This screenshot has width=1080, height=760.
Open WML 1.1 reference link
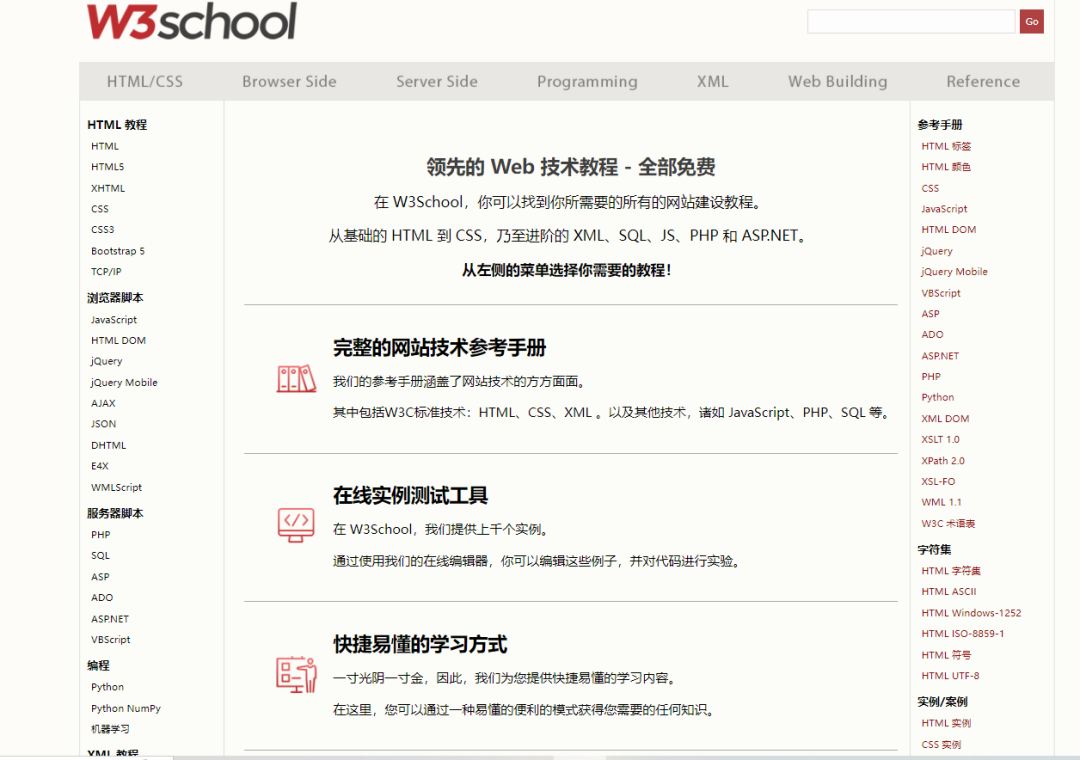(942, 502)
